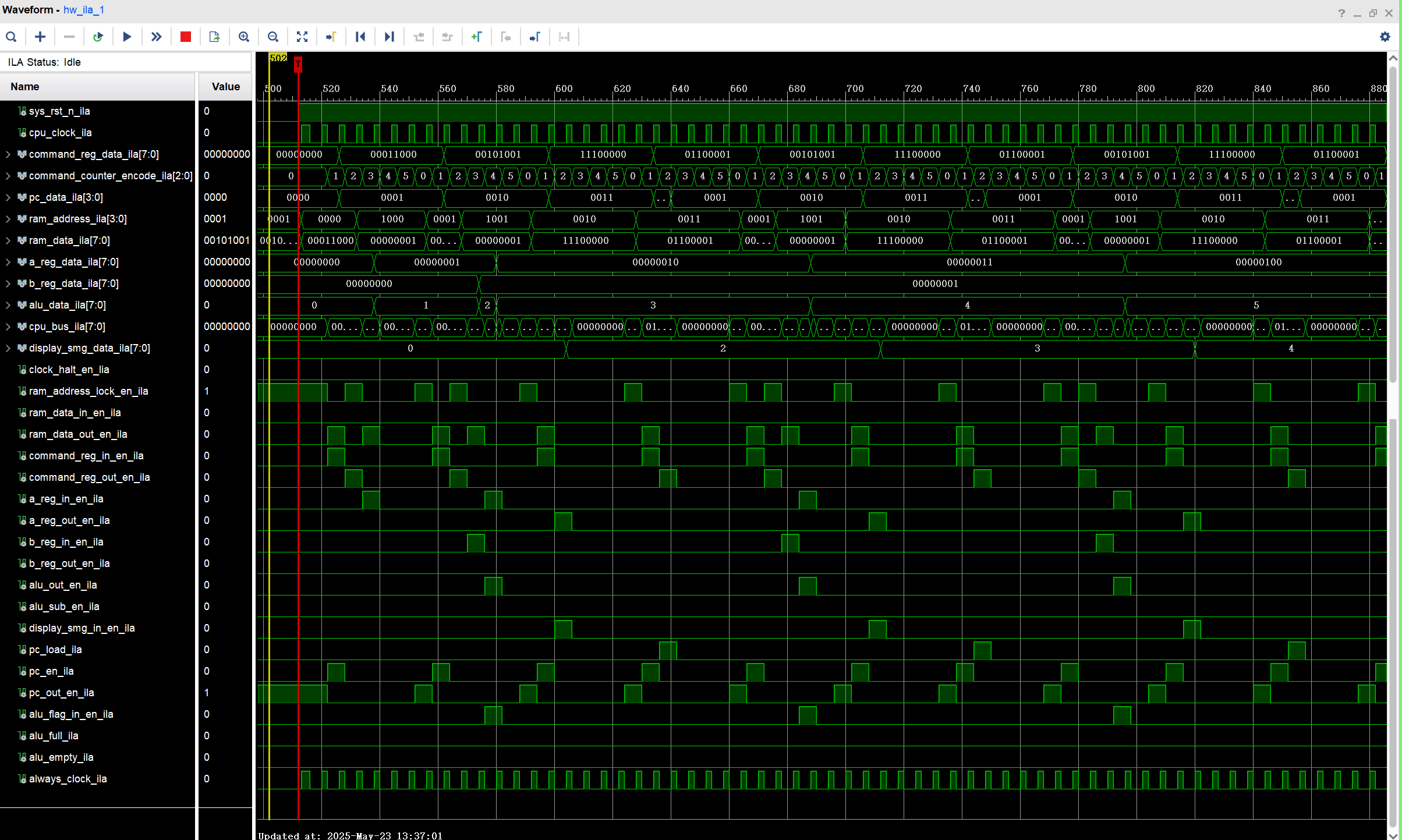Click the Run Trigger Immediate double-arrow icon
Viewport: 1402px width, 840px height.
click(156, 37)
